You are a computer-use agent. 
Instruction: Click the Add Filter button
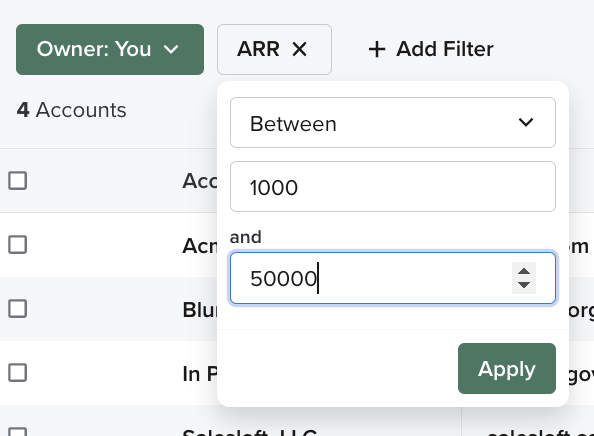click(x=431, y=49)
